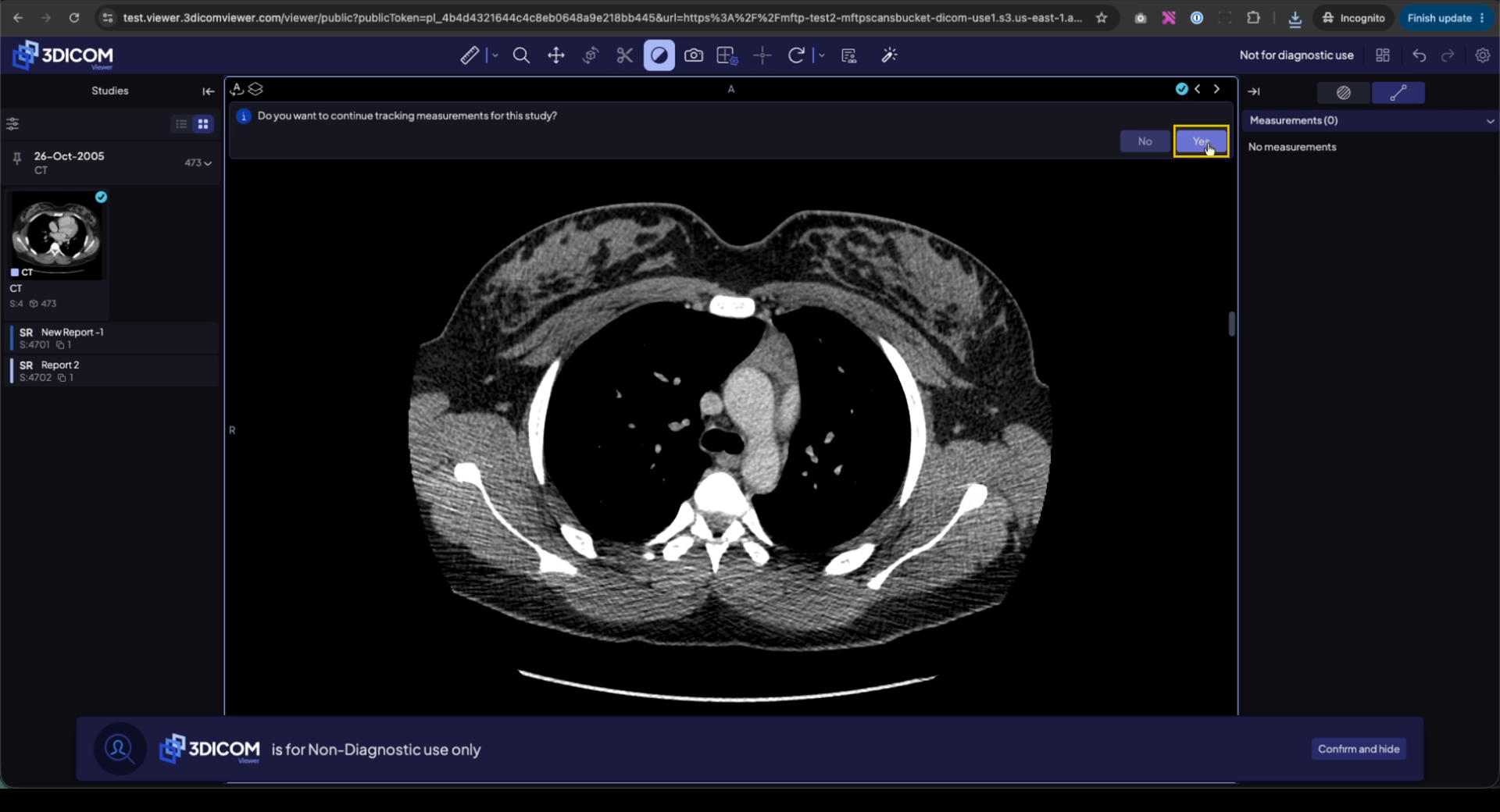1500x812 pixels.
Task: Toggle the viewport tracking checkmark
Action: (1181, 89)
